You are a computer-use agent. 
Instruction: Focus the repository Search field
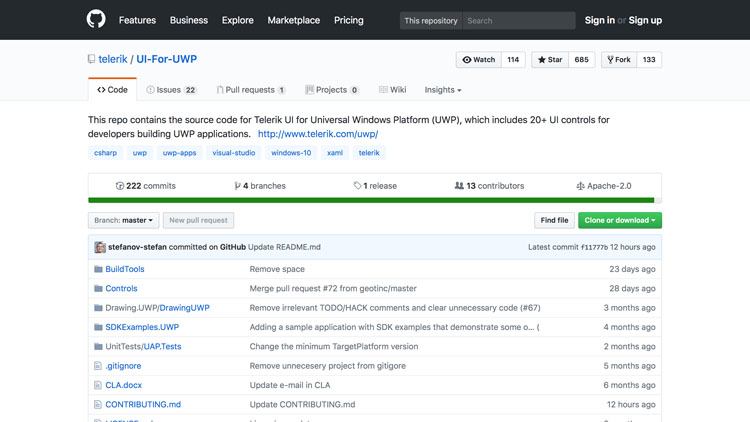click(x=518, y=21)
